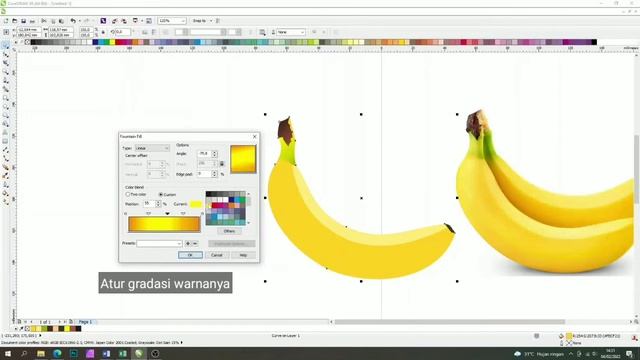This screenshot has height=360, width=640.
Task: Click the Import icon in the standard toolbar
Action: pyautogui.click(x=115, y=21)
